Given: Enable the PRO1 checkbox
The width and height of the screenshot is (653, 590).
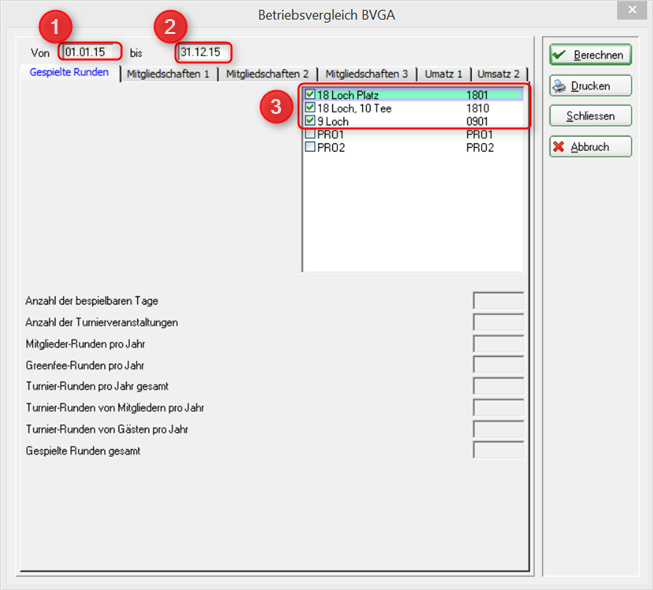Looking at the screenshot, I should point(310,134).
